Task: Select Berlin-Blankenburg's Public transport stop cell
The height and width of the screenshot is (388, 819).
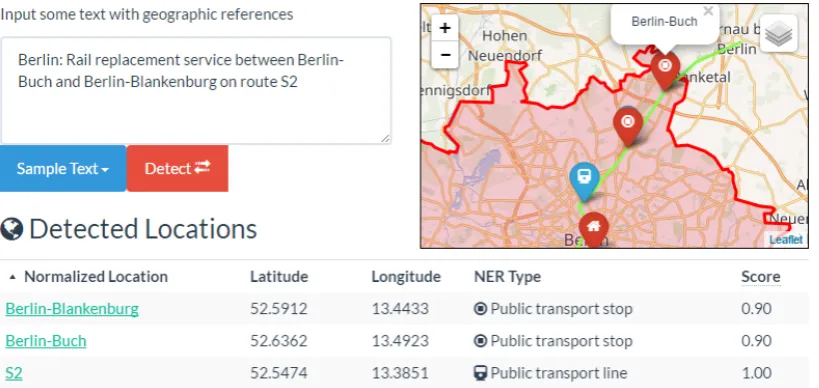Action: point(553,309)
